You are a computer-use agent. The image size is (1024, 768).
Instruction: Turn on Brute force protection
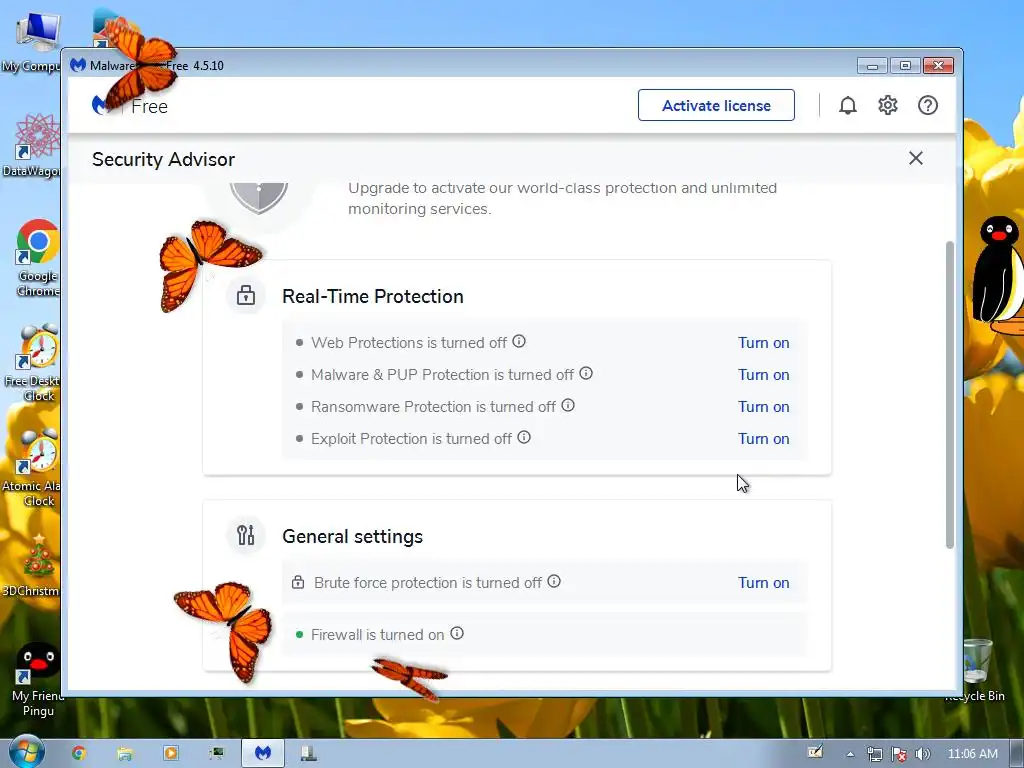click(x=763, y=583)
